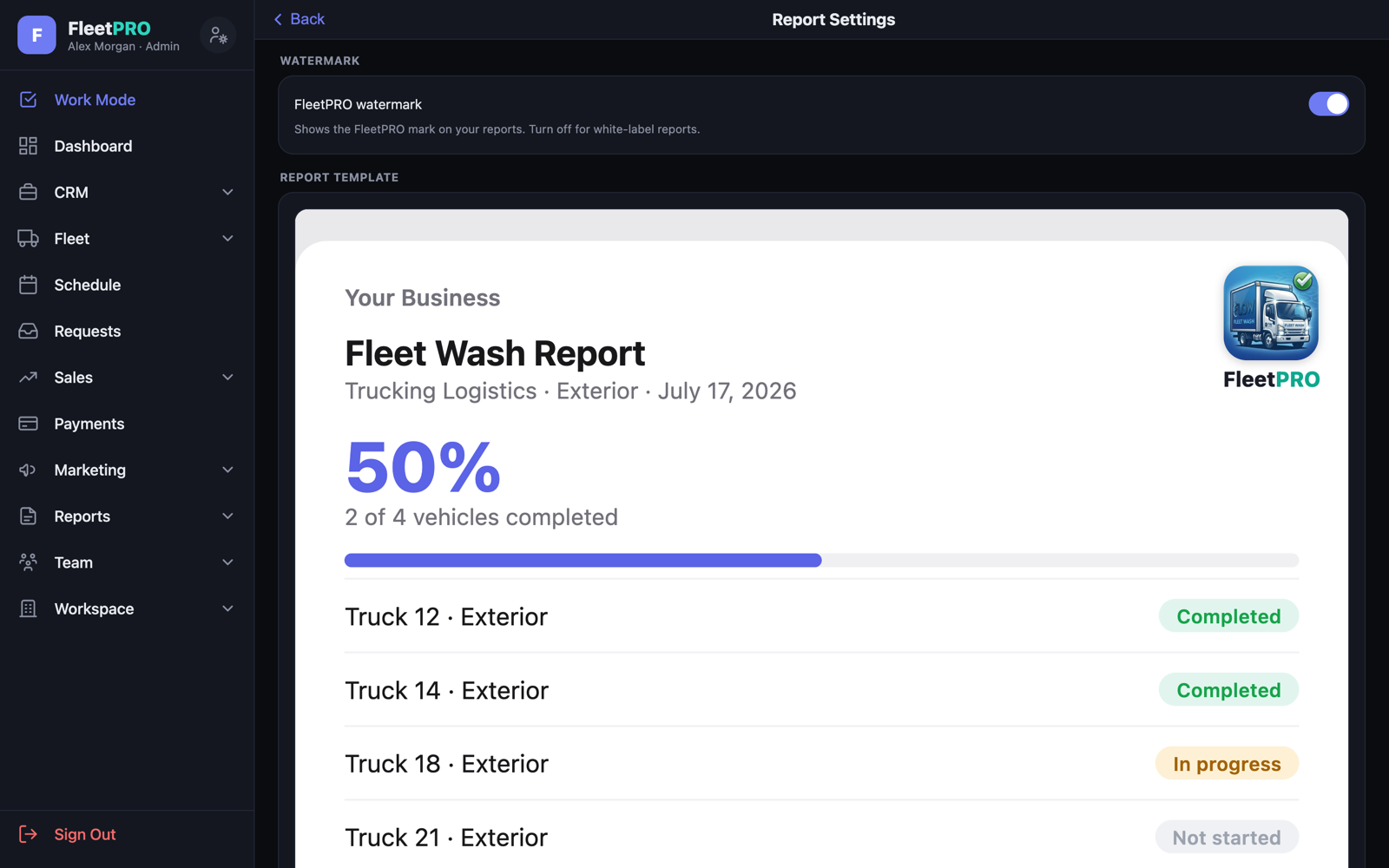
Task: Select the Truck 12 · Exterior row
Action: coord(821,616)
